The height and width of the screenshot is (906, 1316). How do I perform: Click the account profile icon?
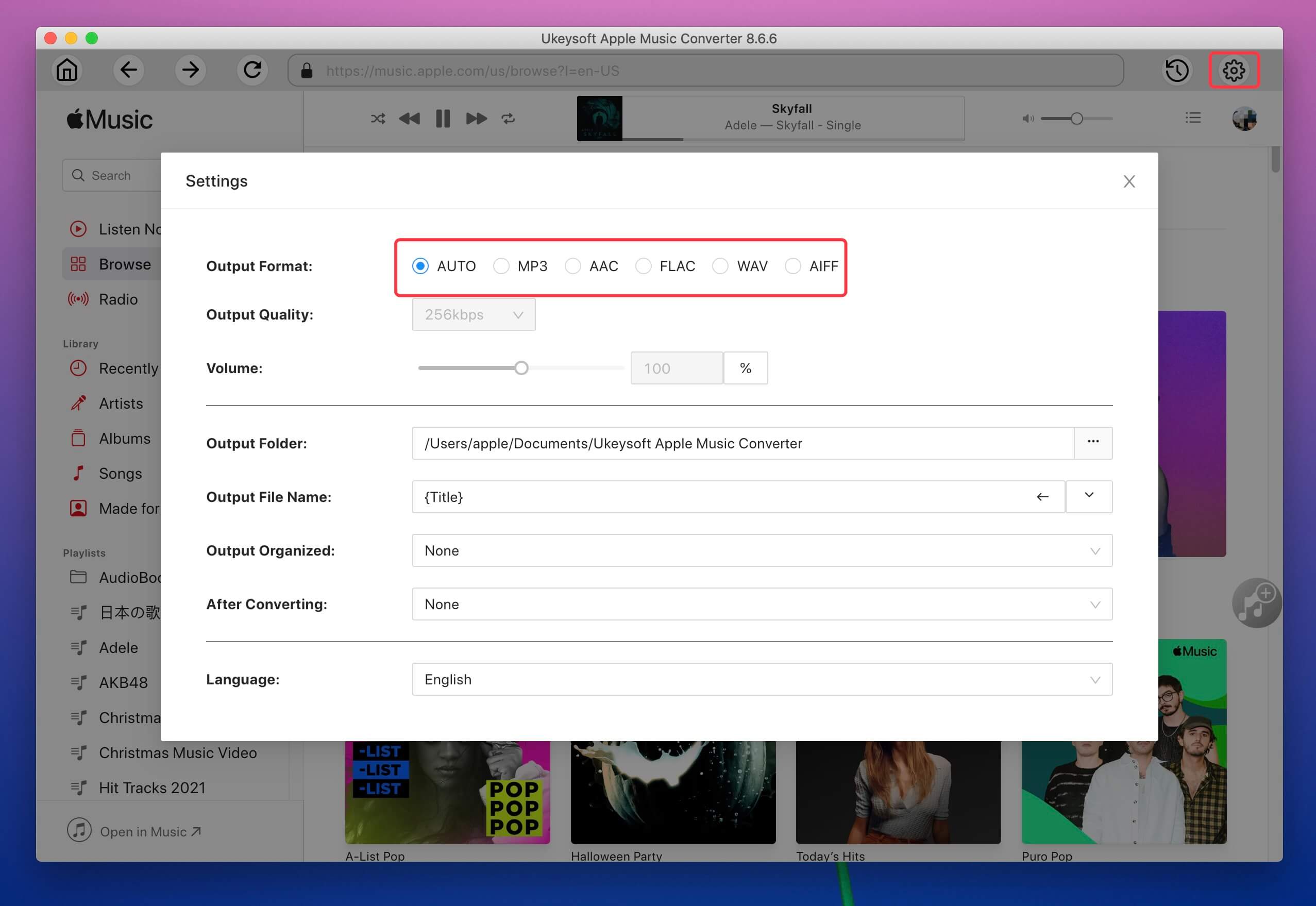pyautogui.click(x=1245, y=118)
